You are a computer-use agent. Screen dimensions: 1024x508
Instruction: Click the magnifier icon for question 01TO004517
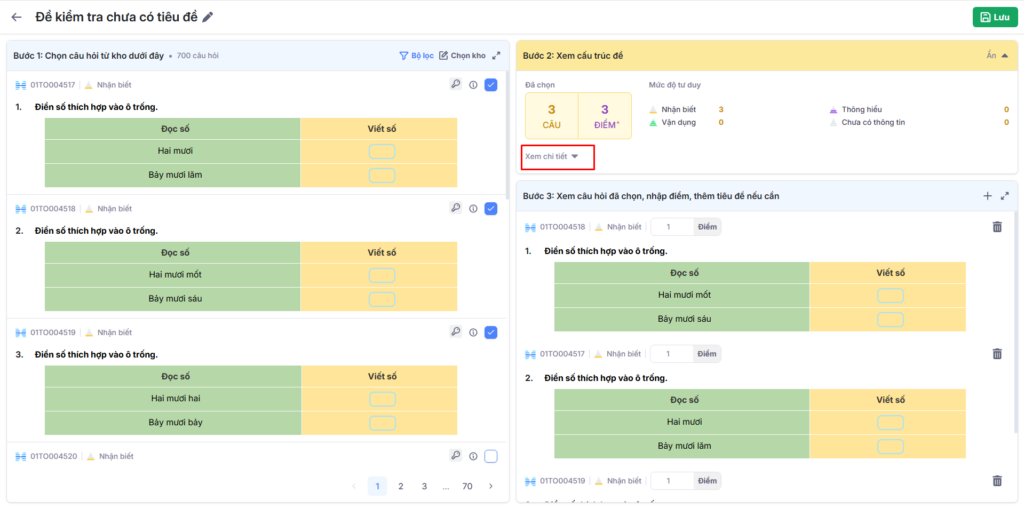455,85
